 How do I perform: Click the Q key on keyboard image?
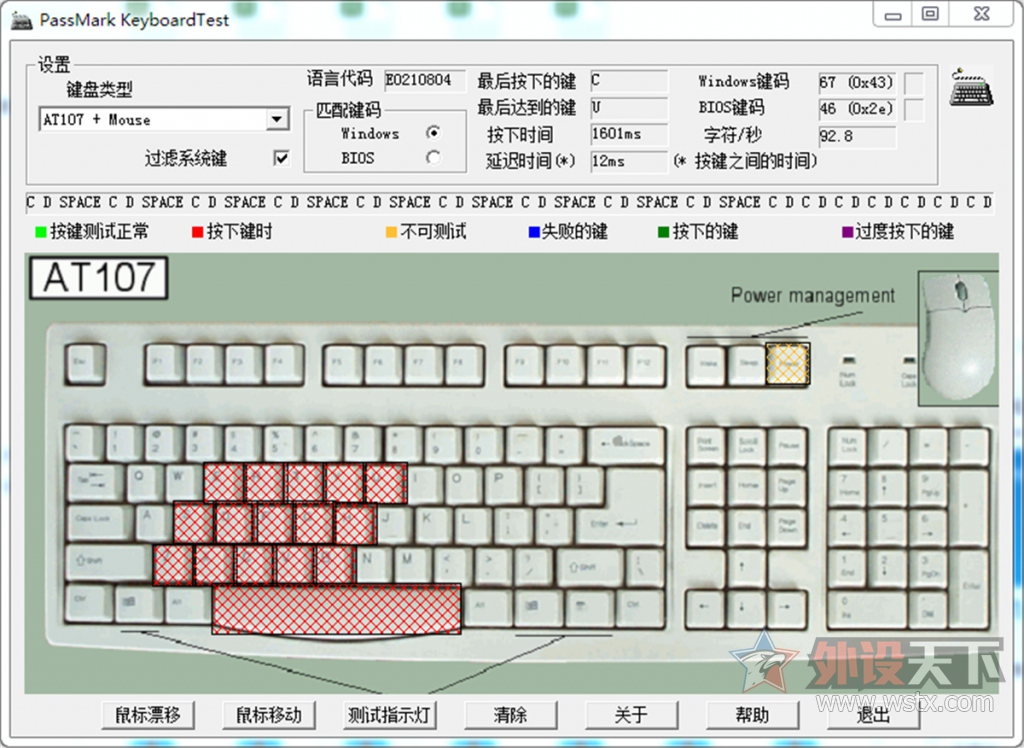coord(144,483)
